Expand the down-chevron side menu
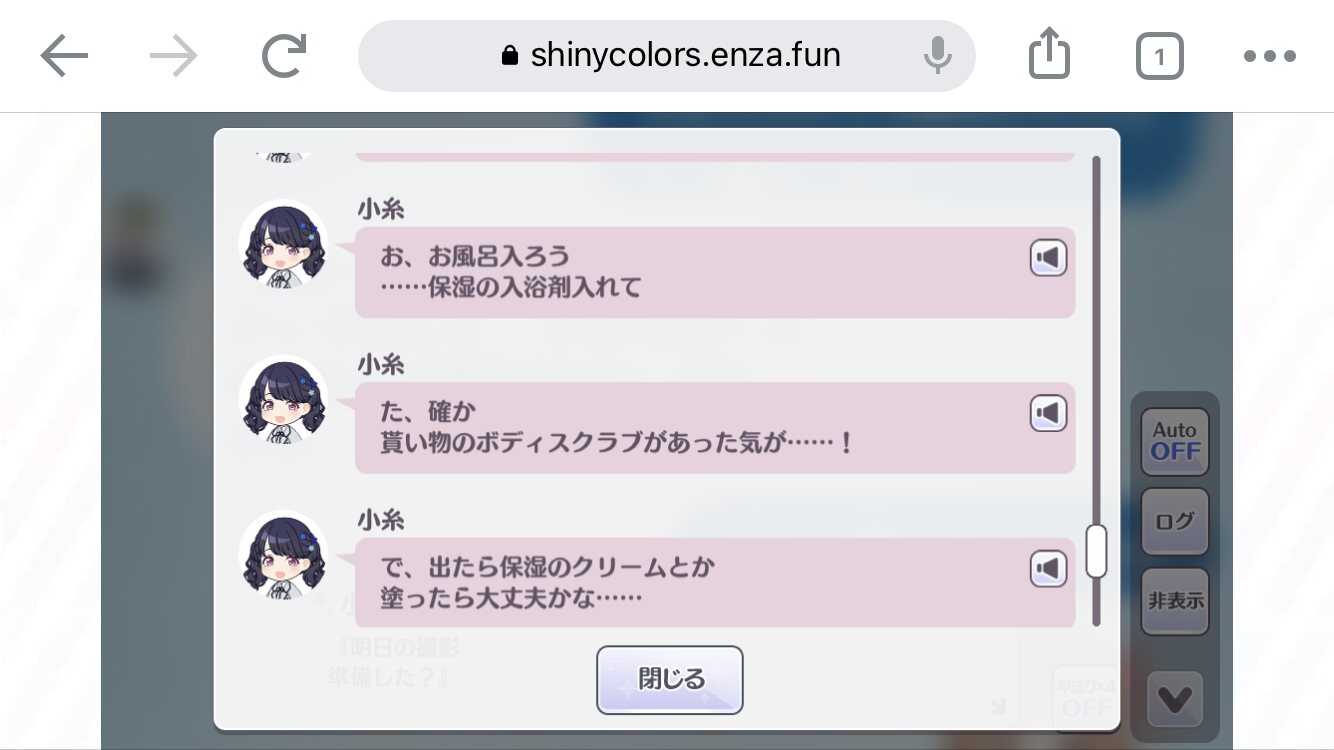1334x750 pixels. [x=1175, y=699]
